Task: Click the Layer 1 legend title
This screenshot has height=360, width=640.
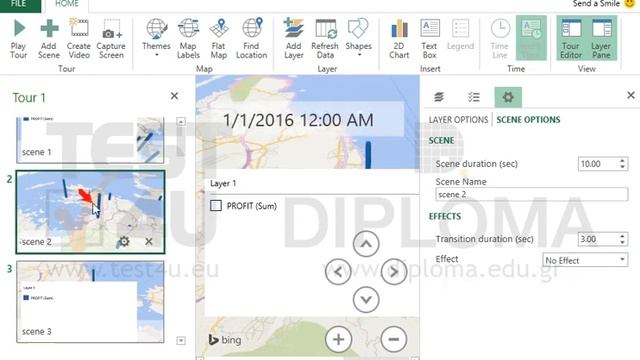Action: pyautogui.click(x=223, y=183)
